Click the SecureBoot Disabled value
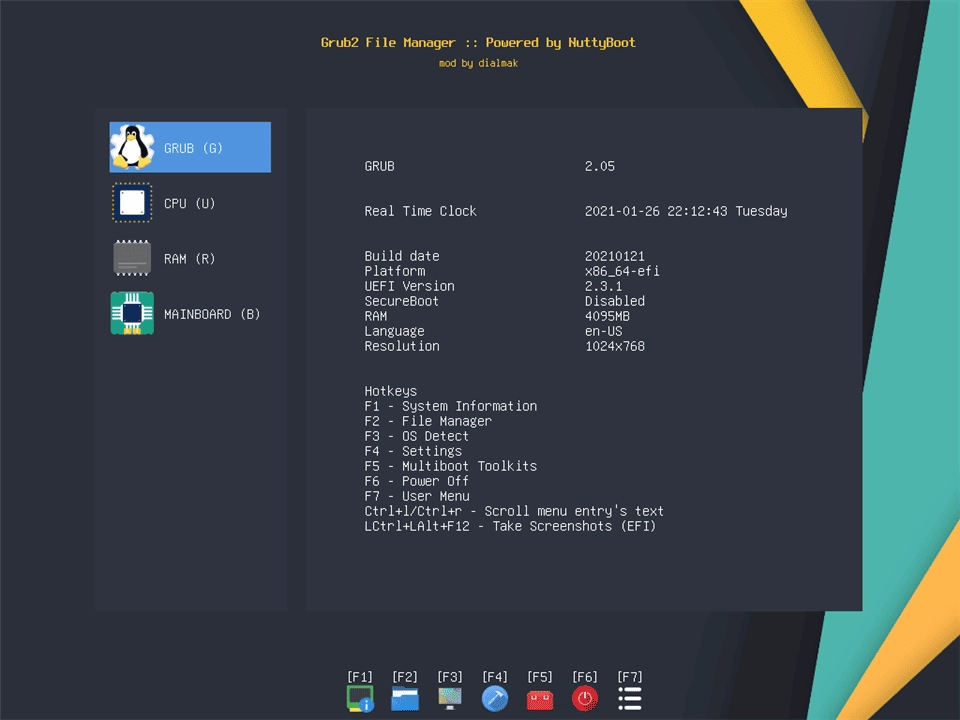 (615, 301)
